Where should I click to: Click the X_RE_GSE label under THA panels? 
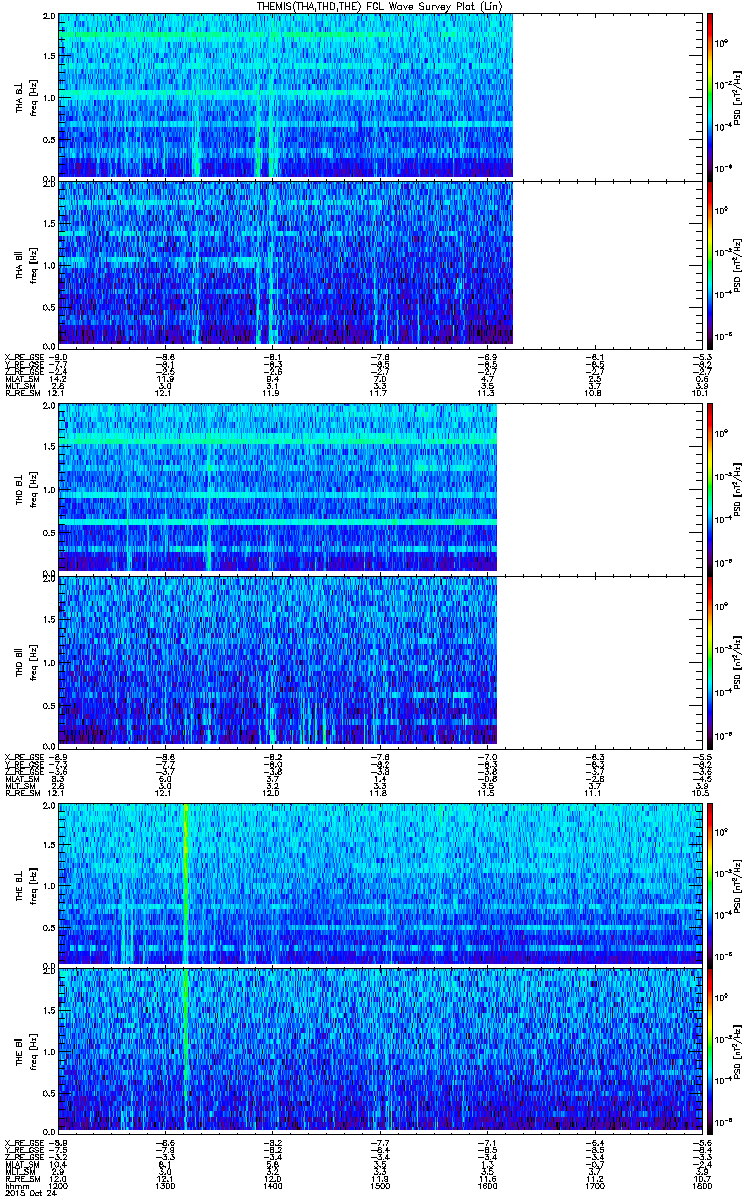point(22,355)
